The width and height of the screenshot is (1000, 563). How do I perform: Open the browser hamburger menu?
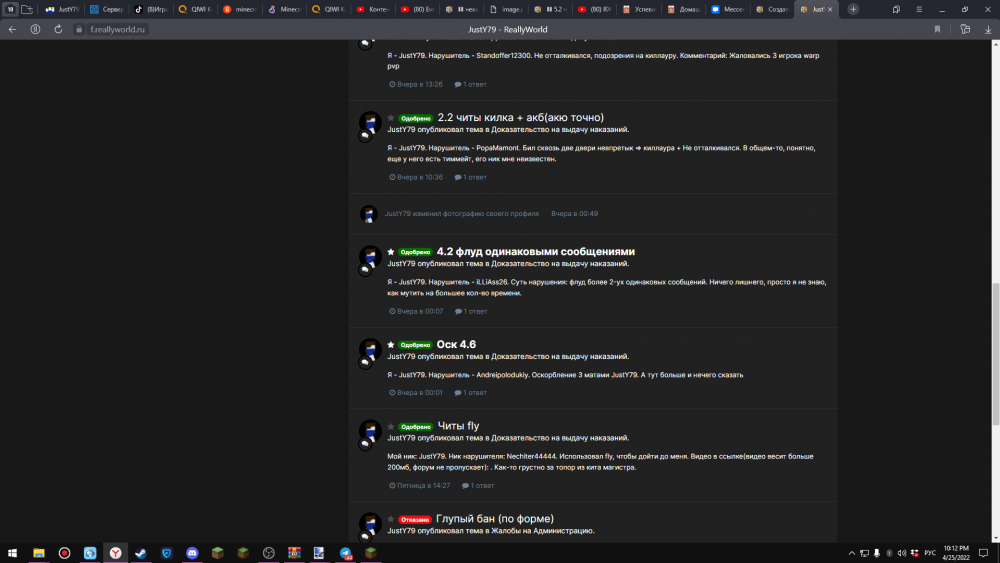tap(919, 10)
